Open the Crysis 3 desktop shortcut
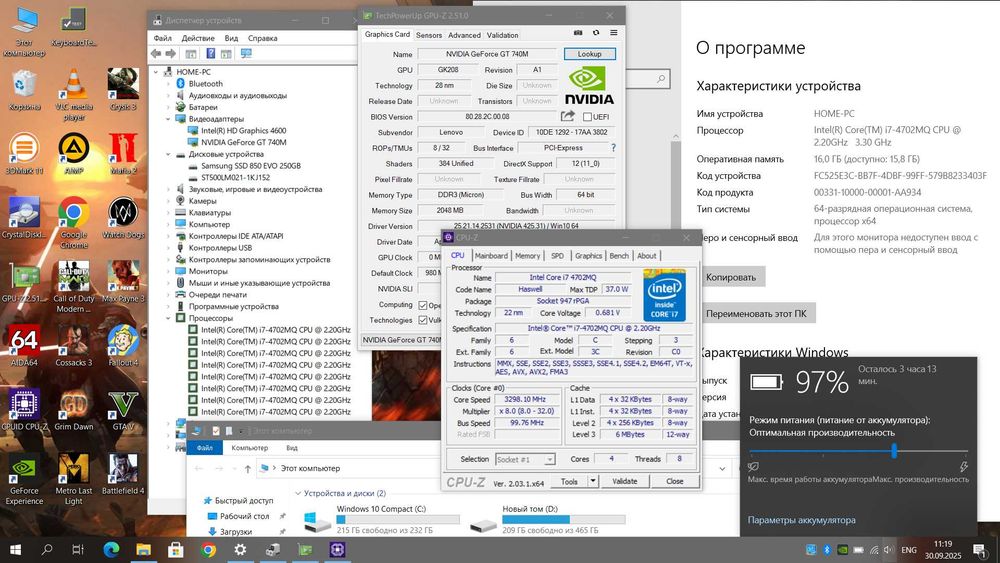This screenshot has height=563, width=1000. click(x=123, y=89)
